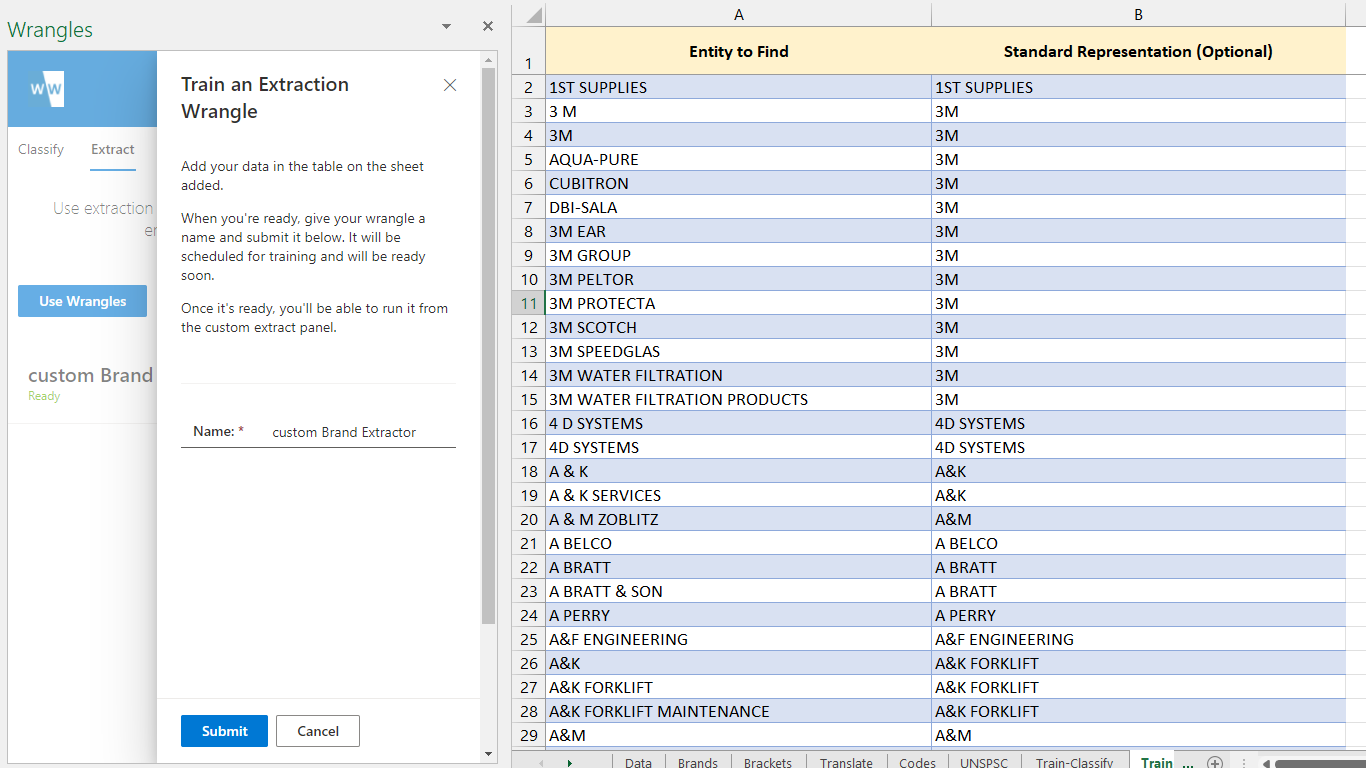This screenshot has width=1366, height=768.
Task: Switch to the Classify tab
Action: 41,149
